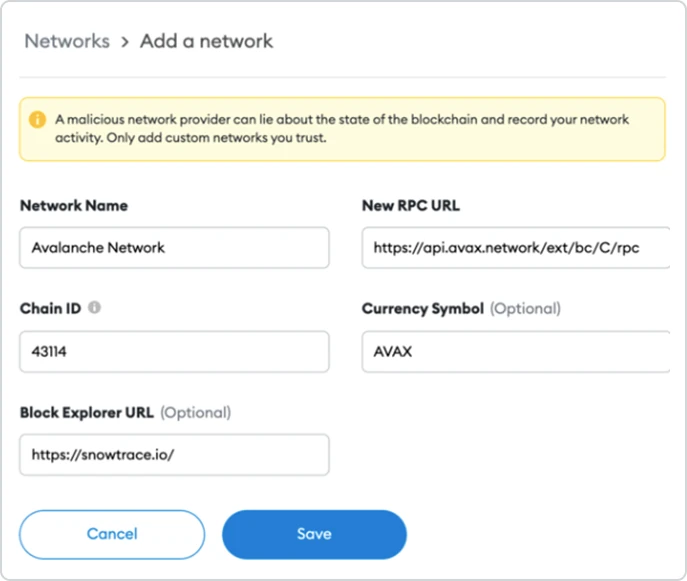Click the Optional text beside Currency Symbol
The image size is (687, 581).
525,308
